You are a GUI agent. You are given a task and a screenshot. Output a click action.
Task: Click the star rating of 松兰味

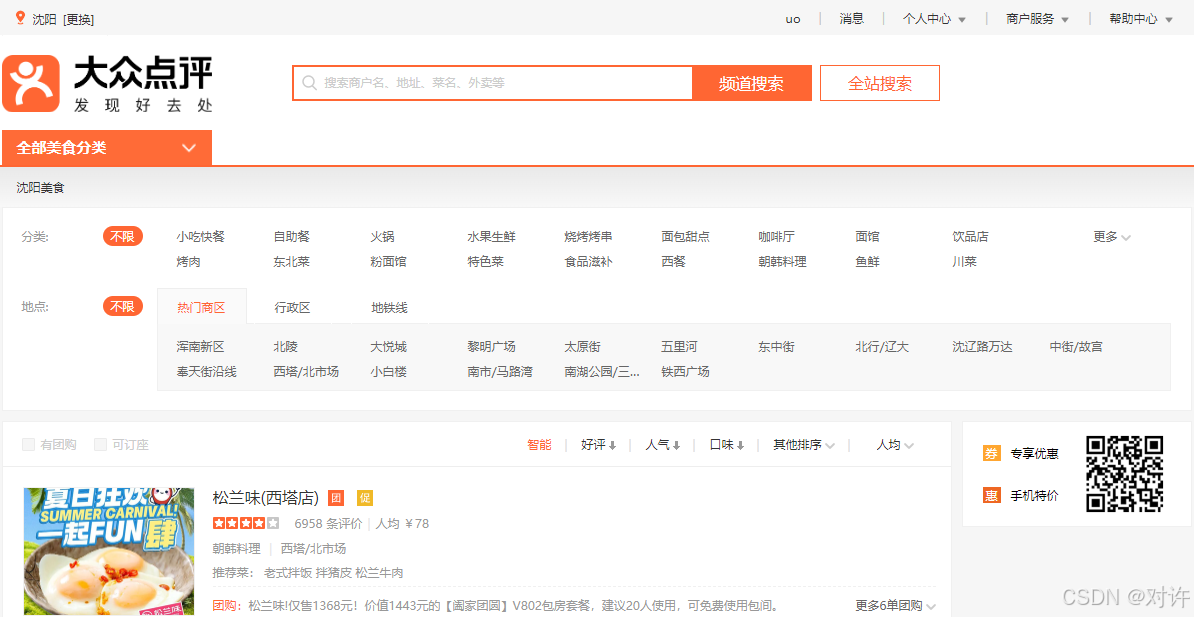pyautogui.click(x=246, y=523)
